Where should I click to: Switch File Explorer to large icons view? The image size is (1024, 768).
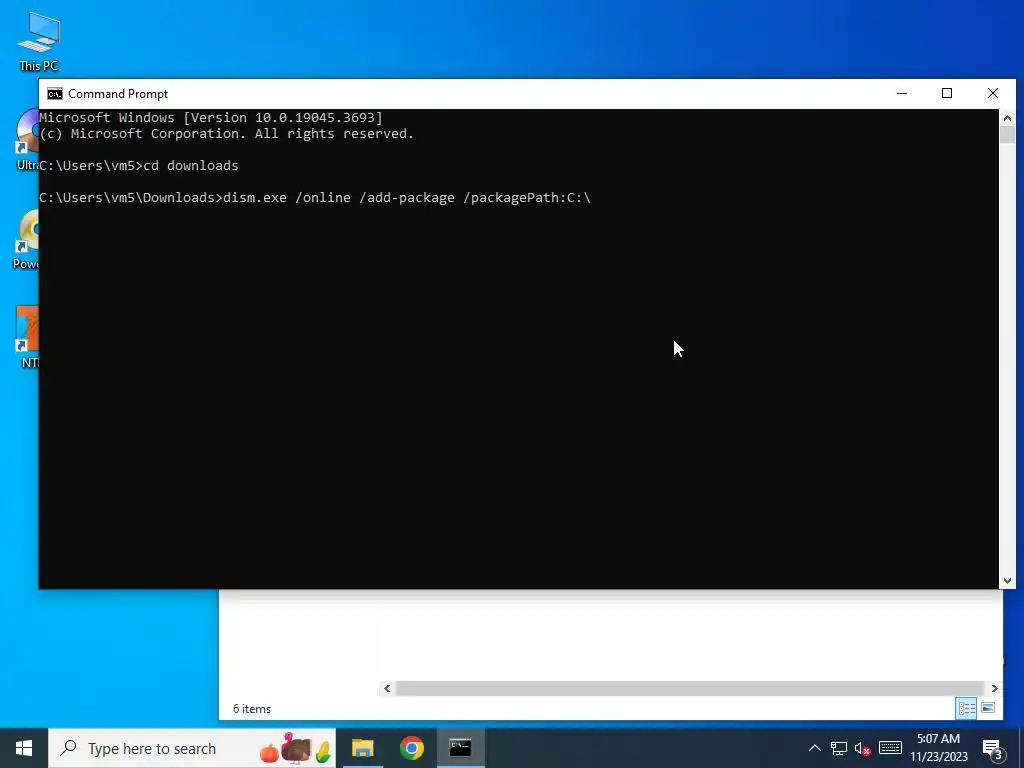tap(988, 708)
